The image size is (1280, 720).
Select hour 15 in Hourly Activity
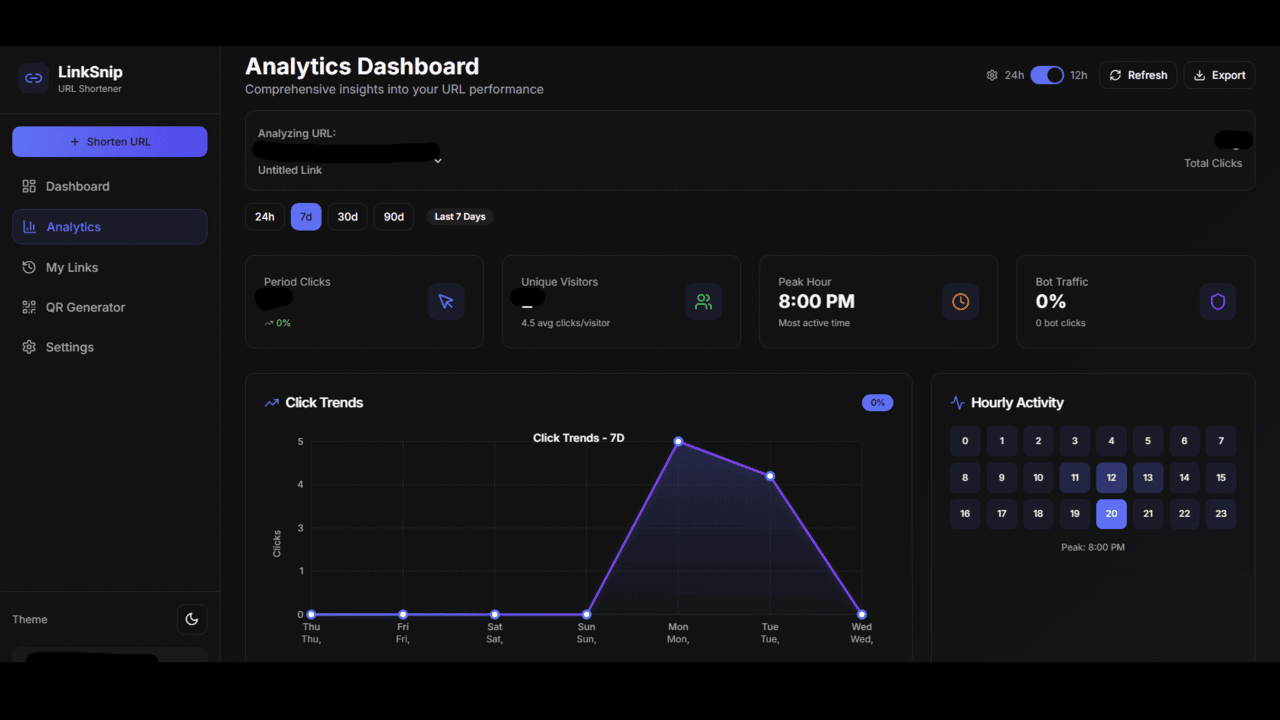click(1221, 478)
